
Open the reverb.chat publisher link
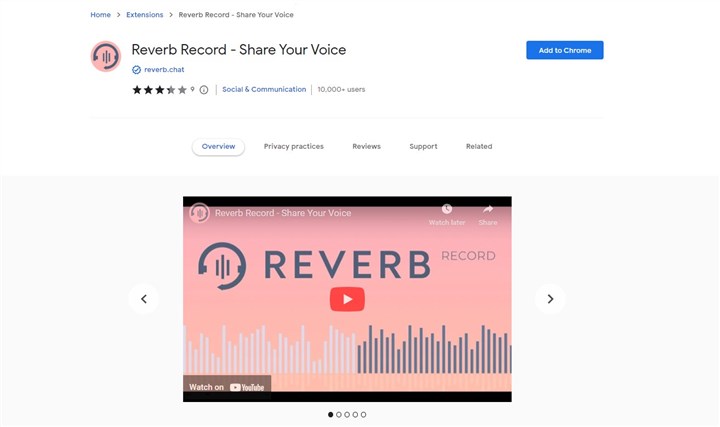pyautogui.click(x=164, y=70)
